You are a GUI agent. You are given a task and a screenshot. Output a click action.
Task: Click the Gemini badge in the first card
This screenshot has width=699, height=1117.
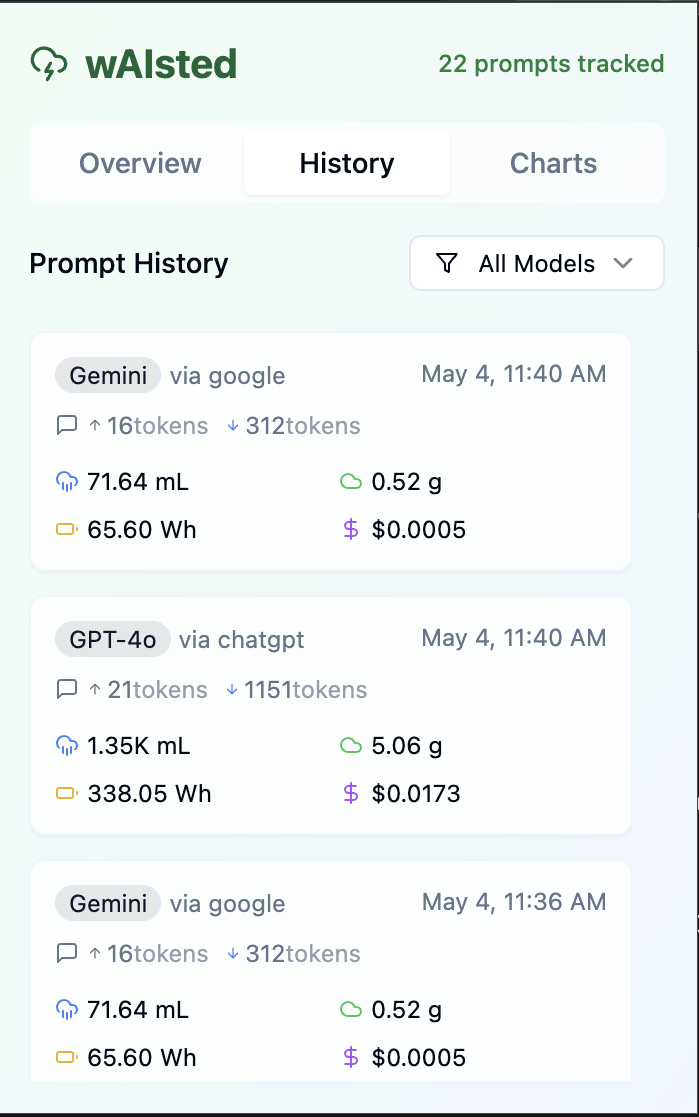(108, 375)
